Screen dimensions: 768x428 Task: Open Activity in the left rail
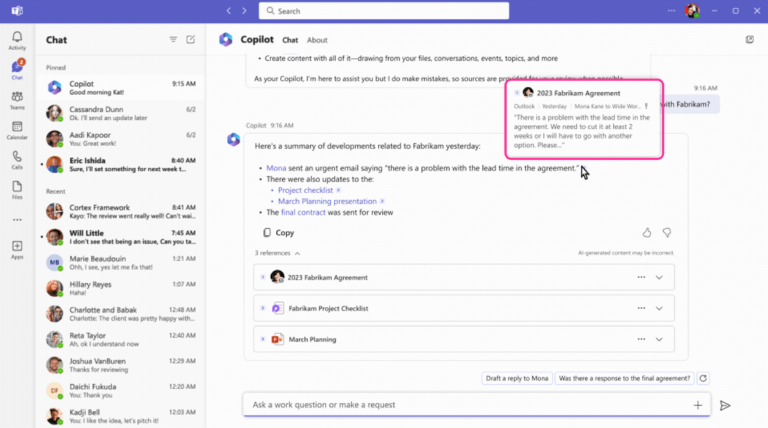coord(17,40)
